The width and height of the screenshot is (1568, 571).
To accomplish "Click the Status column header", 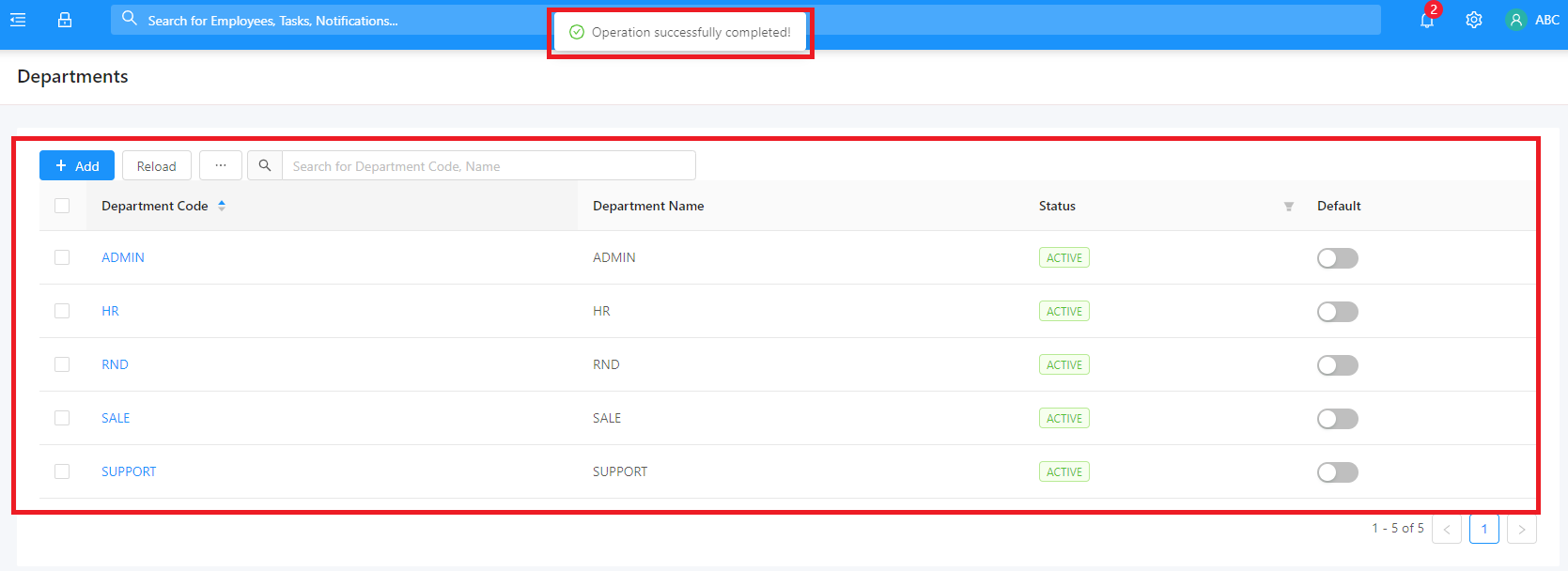I will point(1057,206).
